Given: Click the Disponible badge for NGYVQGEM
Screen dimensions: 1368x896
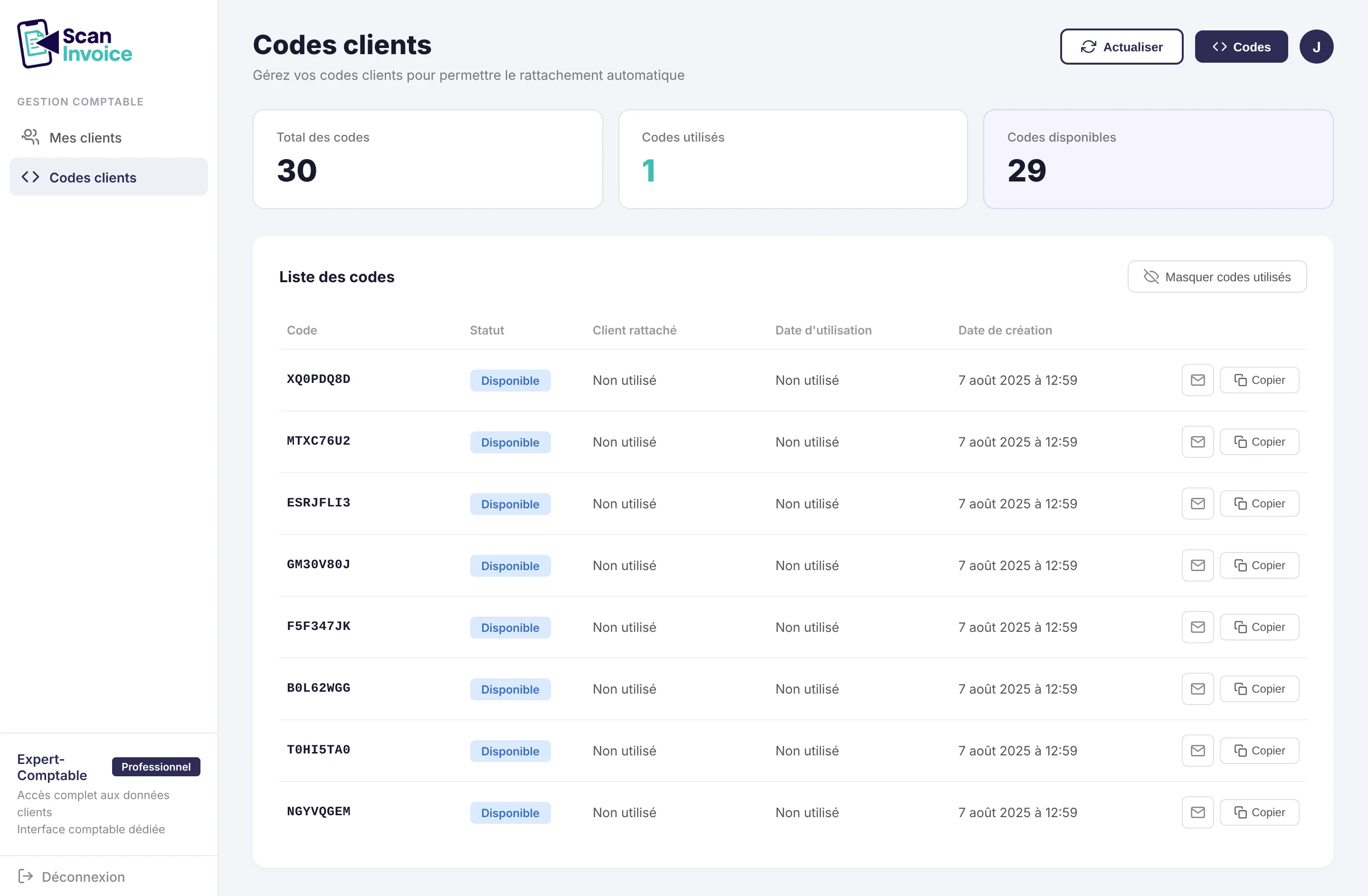Looking at the screenshot, I should [x=511, y=812].
